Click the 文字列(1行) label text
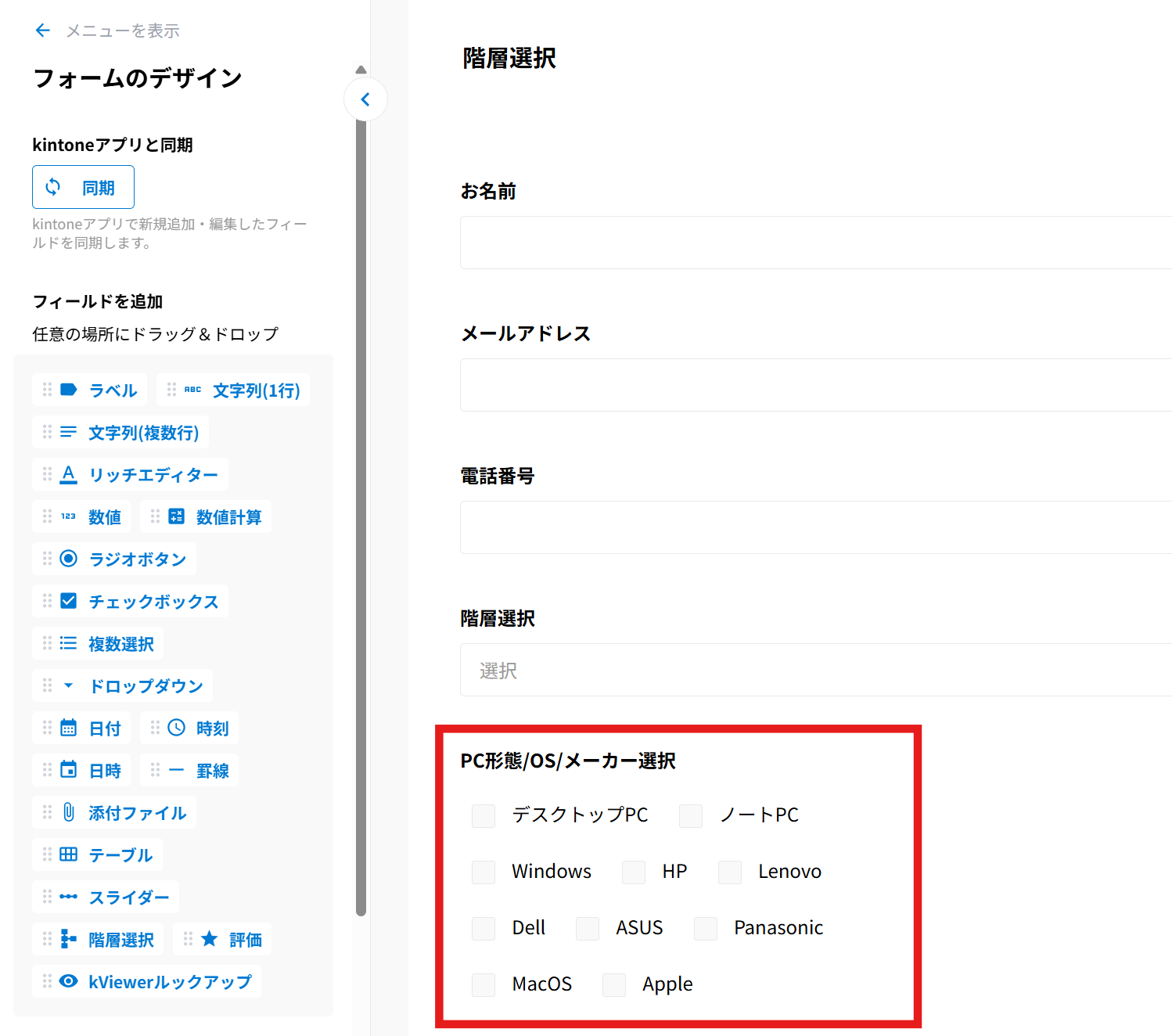1172x1036 pixels. pyautogui.click(x=257, y=390)
